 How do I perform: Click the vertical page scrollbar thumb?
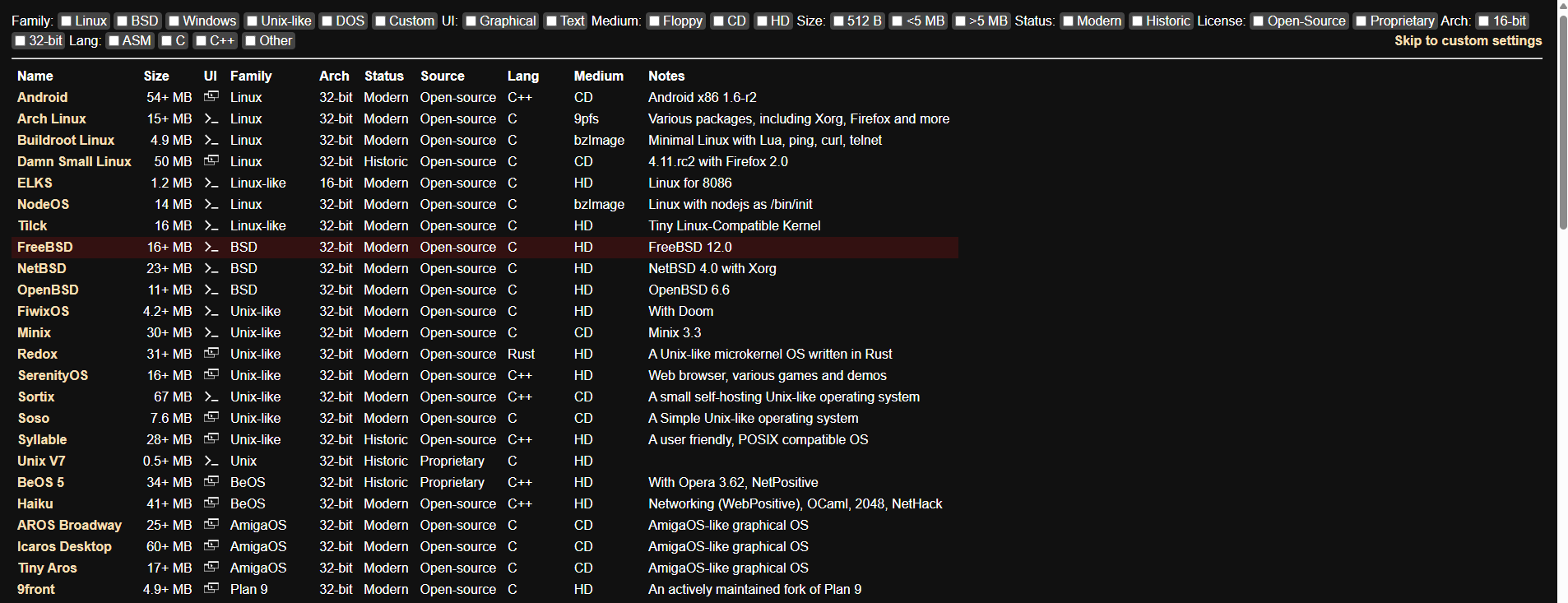pos(1563,115)
